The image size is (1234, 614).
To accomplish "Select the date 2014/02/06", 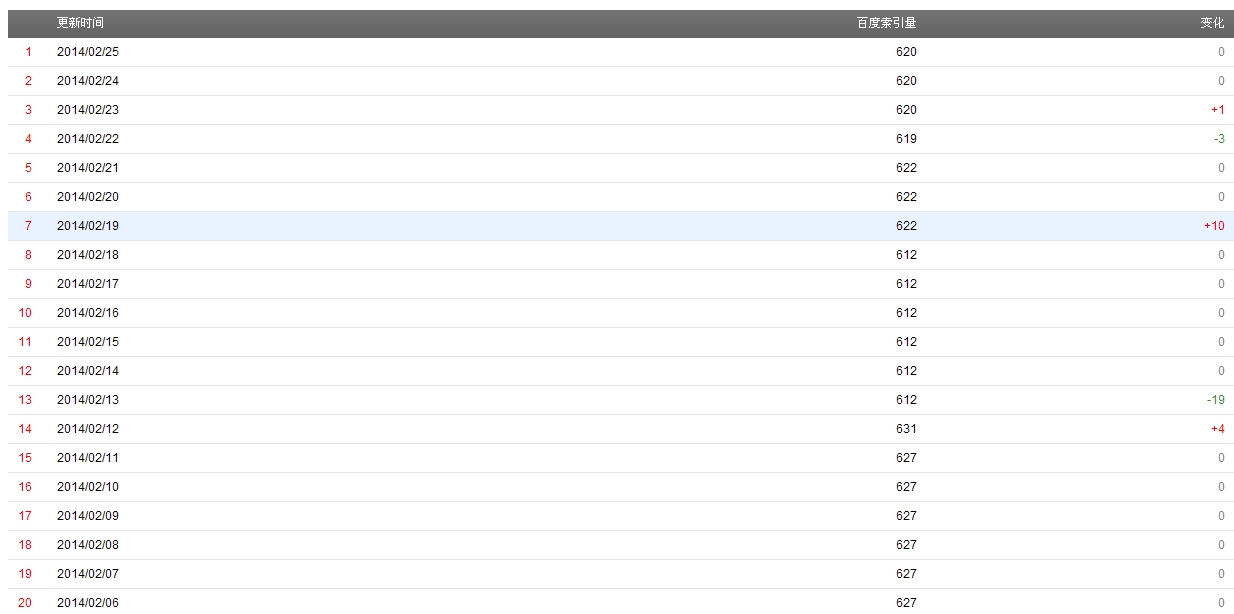I will (88, 603).
